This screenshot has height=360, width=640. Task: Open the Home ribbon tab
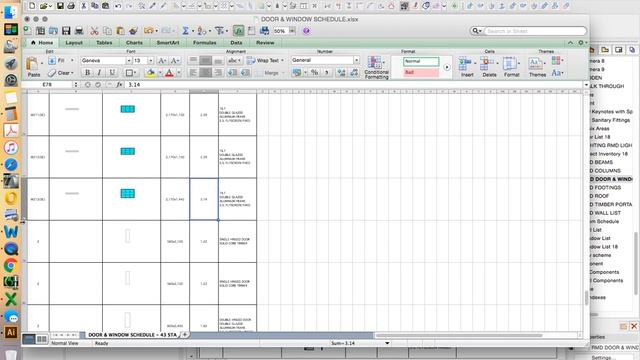pos(42,42)
